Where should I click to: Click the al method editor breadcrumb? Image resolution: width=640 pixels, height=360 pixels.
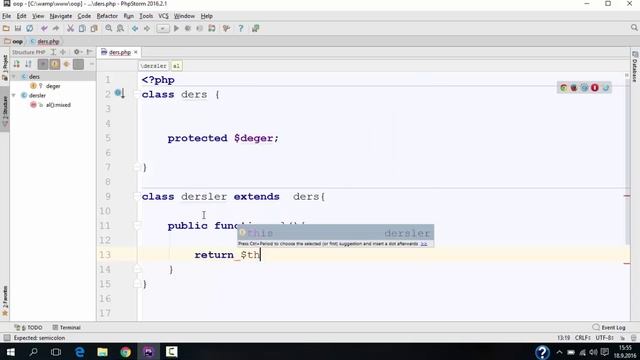tap(176, 66)
